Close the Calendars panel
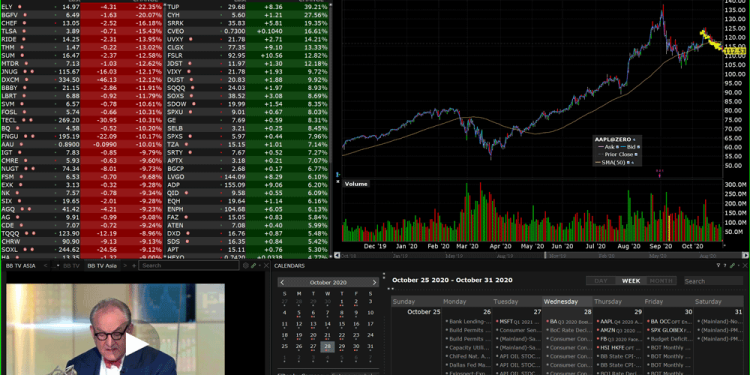Viewport: 750px width, 375px height. point(745,265)
